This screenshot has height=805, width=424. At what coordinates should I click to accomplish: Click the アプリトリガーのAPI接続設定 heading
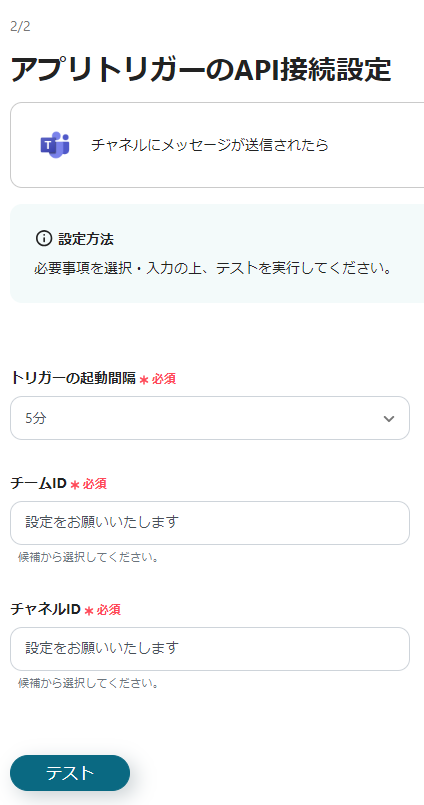click(x=201, y=70)
